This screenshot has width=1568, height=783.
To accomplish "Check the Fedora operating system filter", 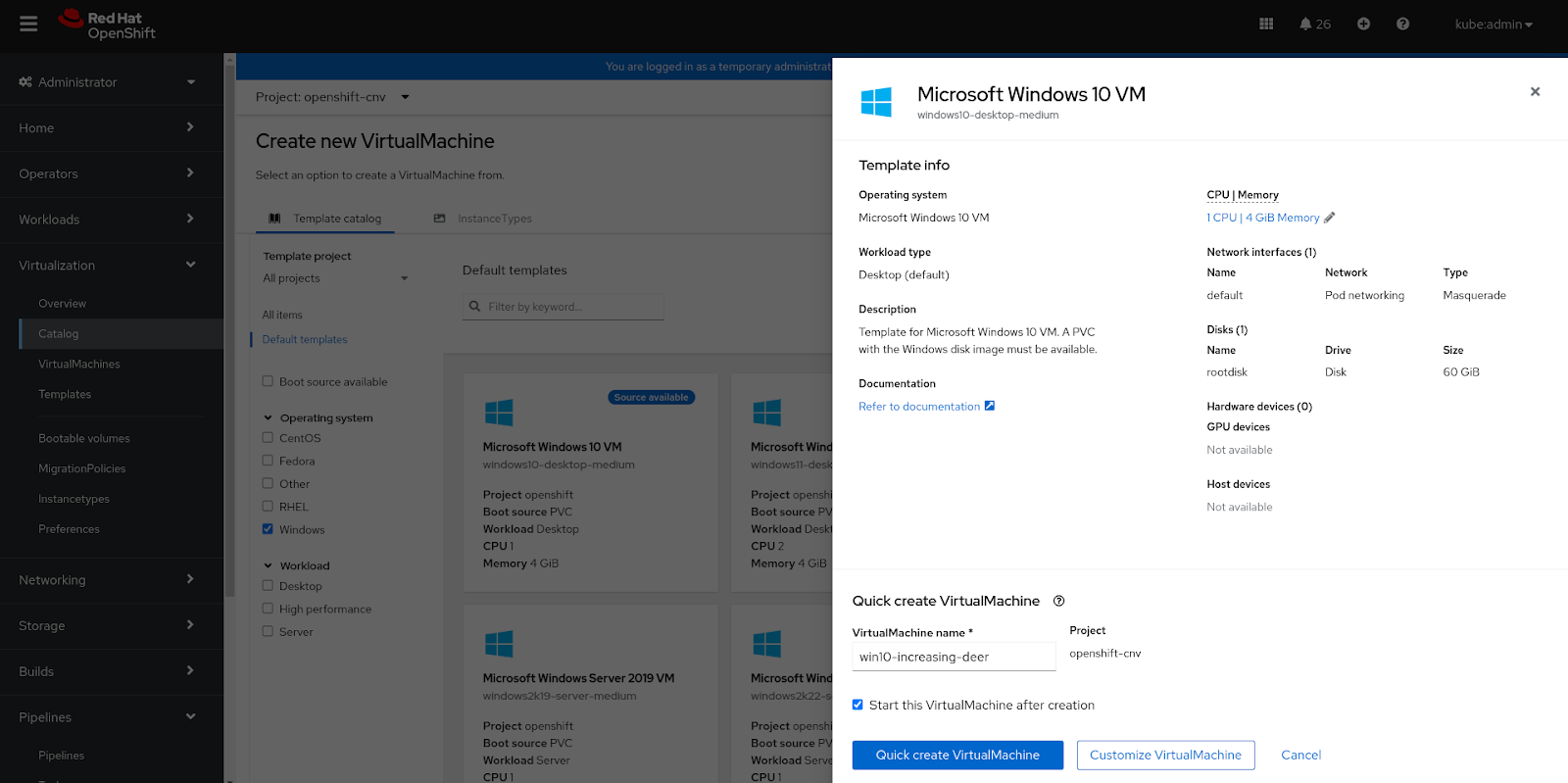I will pyautogui.click(x=268, y=461).
